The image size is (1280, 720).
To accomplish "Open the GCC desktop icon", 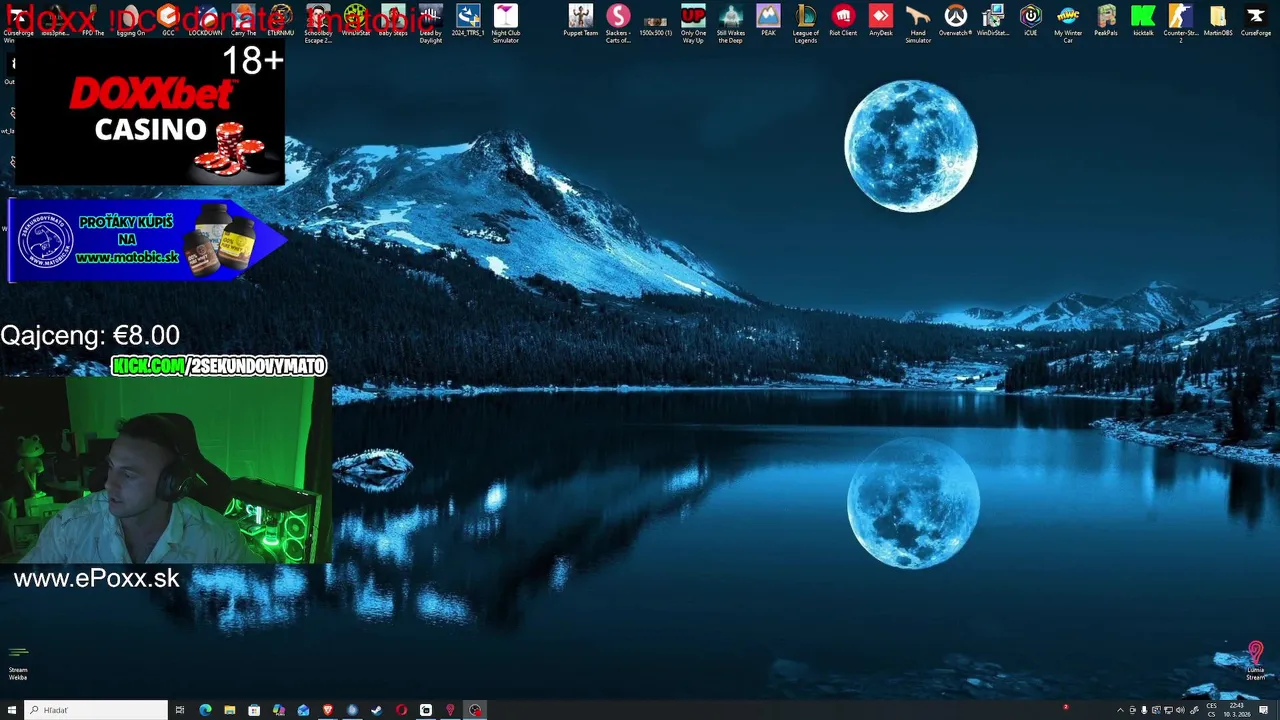I will click(168, 20).
